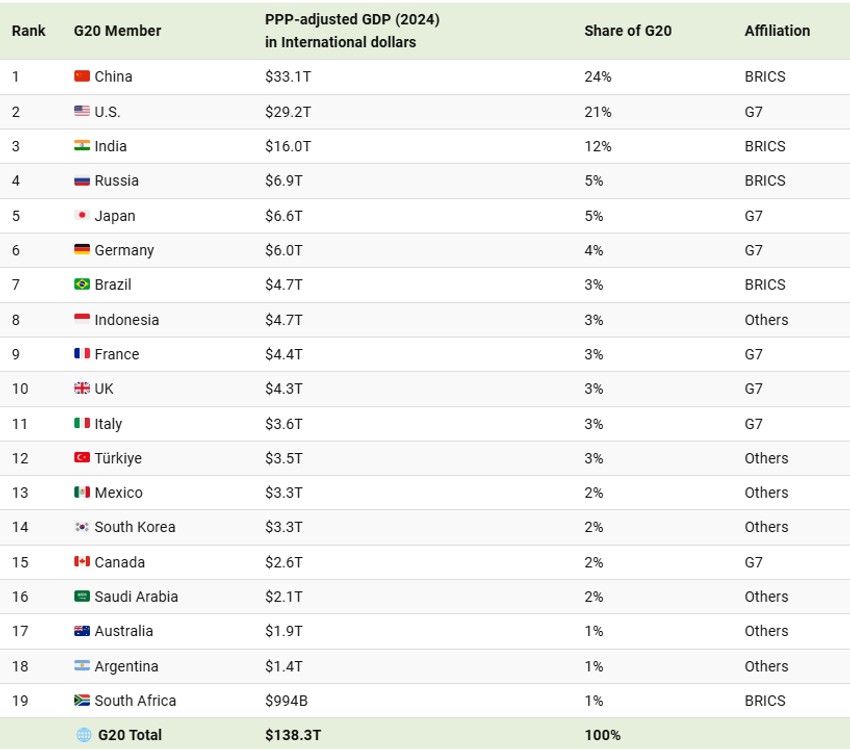This screenshot has width=850, height=749.
Task: Click the Türkiye flag icon
Action: [x=82, y=458]
